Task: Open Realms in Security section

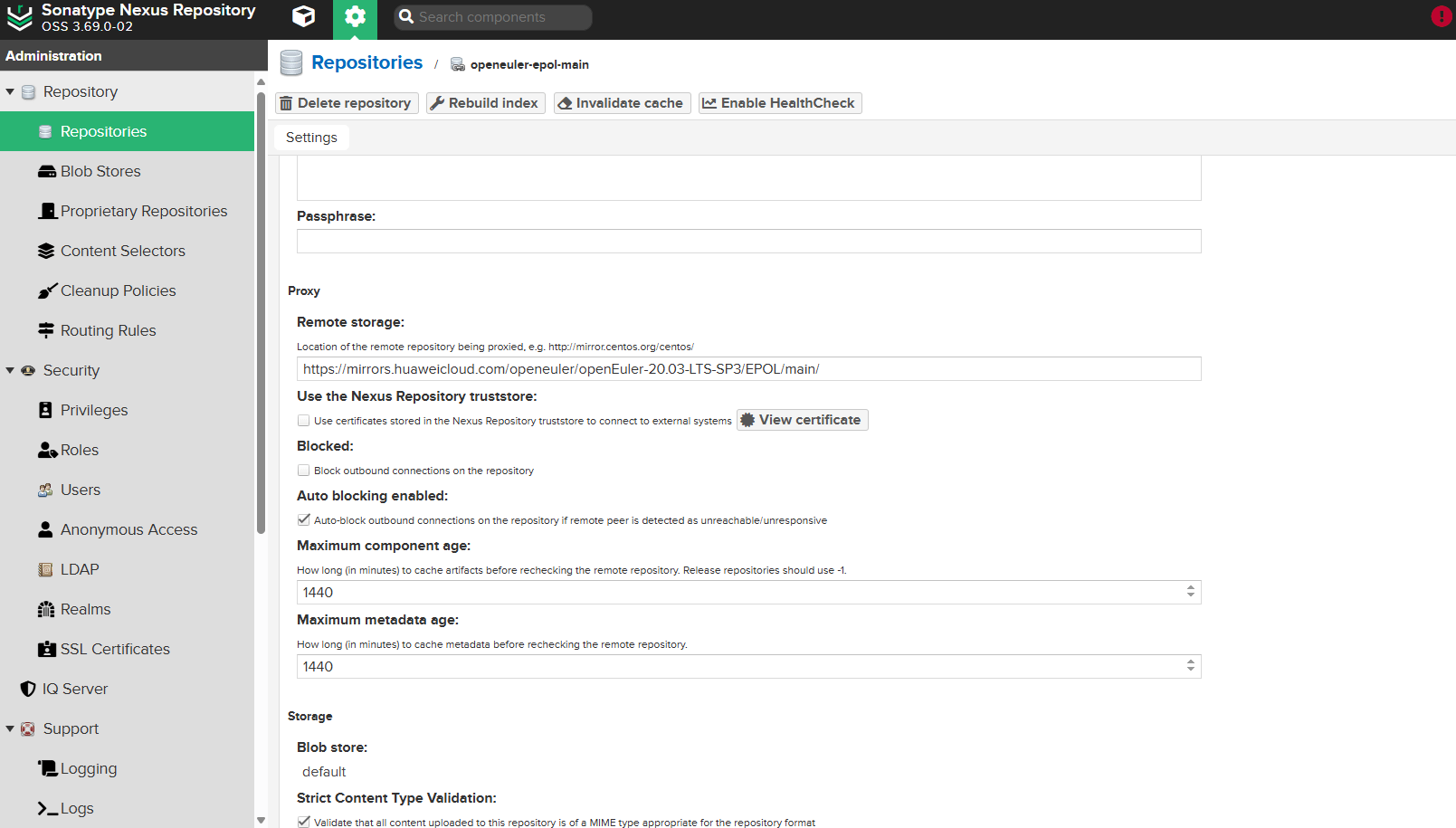Action: tap(85, 609)
